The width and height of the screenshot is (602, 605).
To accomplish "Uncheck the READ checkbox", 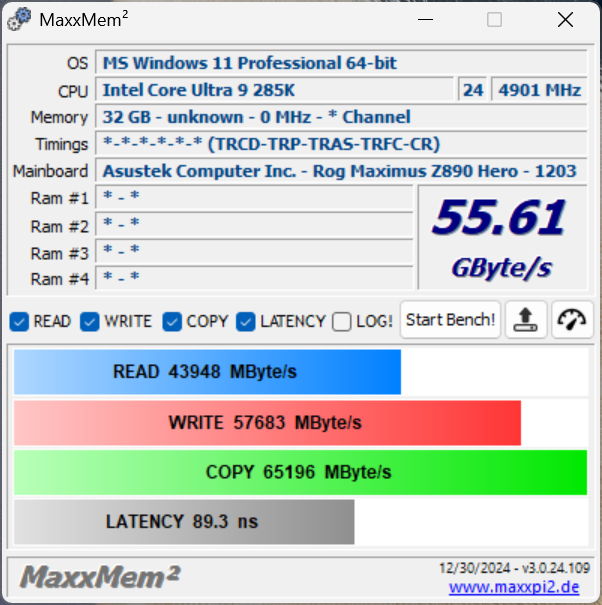I will pyautogui.click(x=19, y=321).
